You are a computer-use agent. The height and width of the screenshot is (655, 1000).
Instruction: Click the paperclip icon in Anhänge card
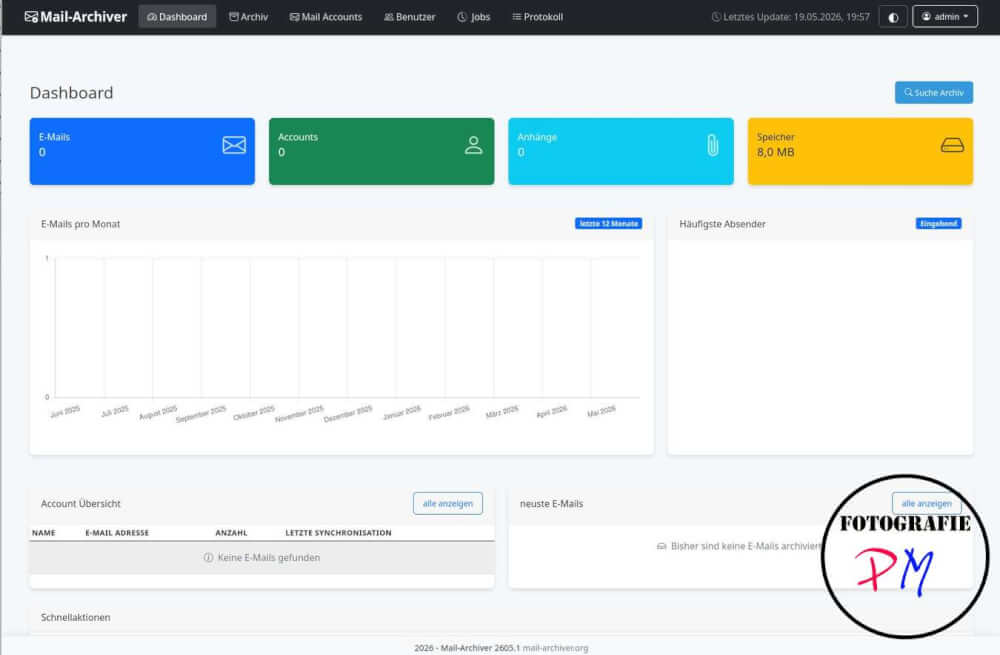click(713, 145)
